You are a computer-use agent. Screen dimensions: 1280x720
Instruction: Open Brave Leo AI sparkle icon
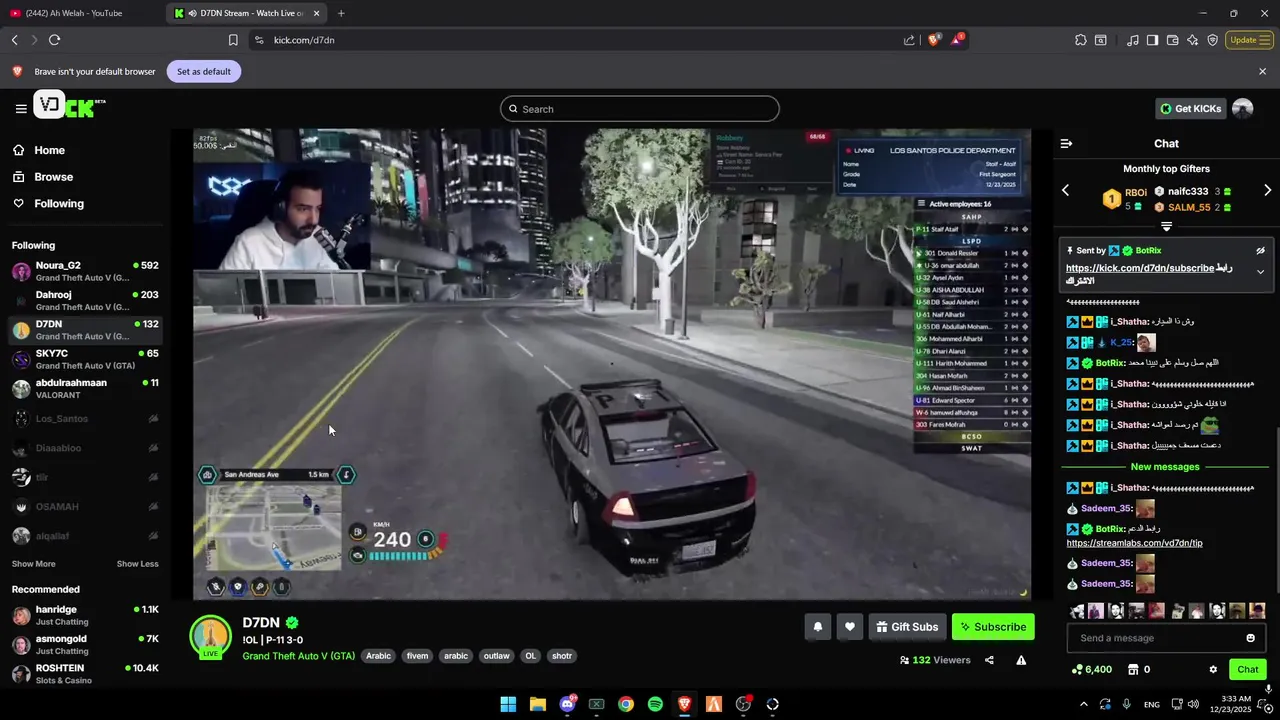pyautogui.click(x=1192, y=40)
